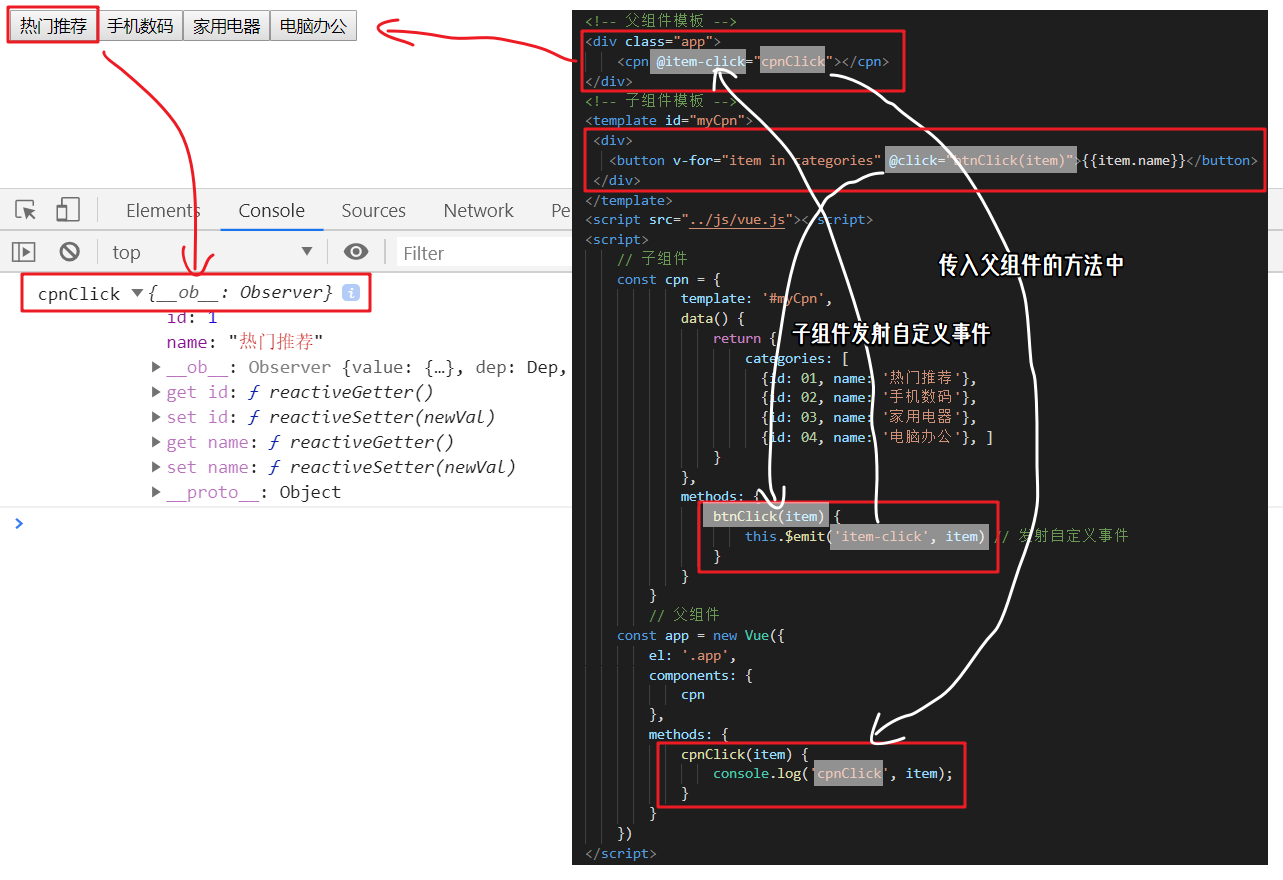
Task: Click the '// 子组件' code comment
Action: click(x=652, y=259)
